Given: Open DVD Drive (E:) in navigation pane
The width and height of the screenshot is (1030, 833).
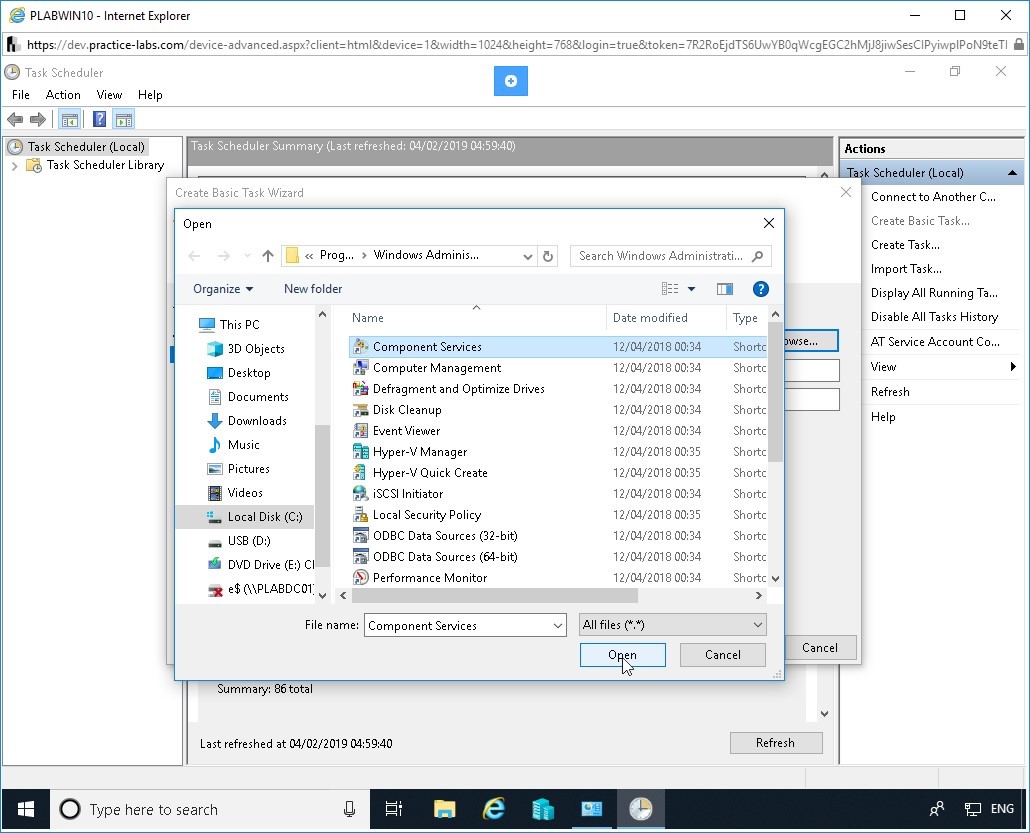Looking at the screenshot, I should pyautogui.click(x=260, y=565).
